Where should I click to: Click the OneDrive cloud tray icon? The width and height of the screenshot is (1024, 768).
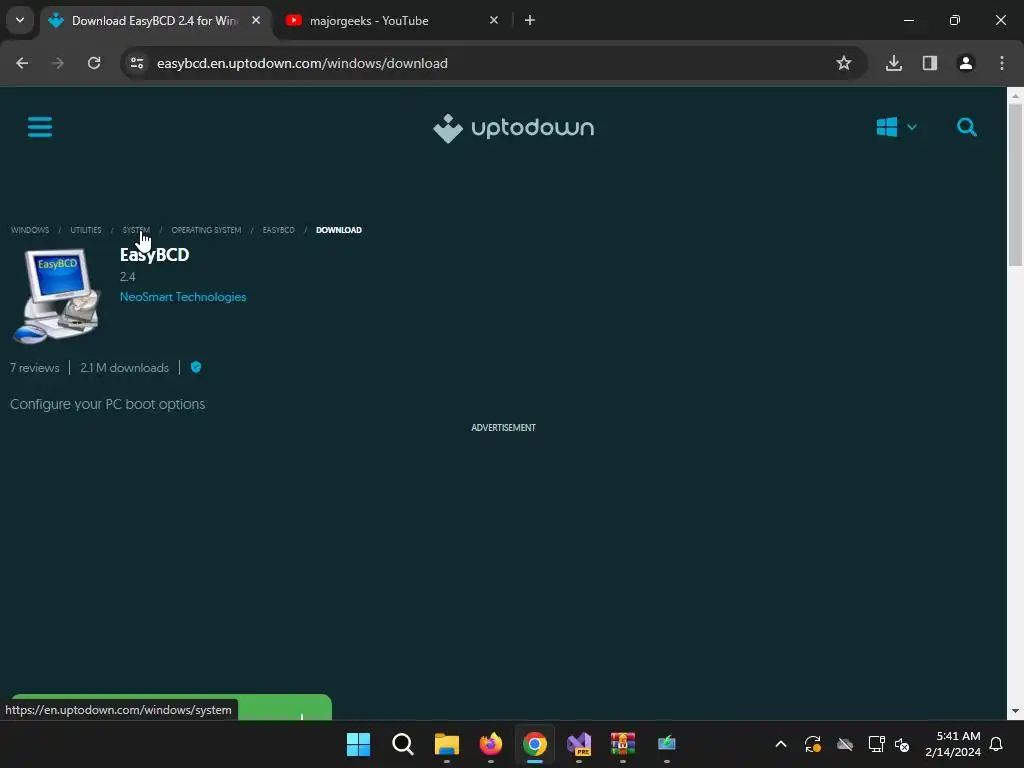(x=845, y=744)
